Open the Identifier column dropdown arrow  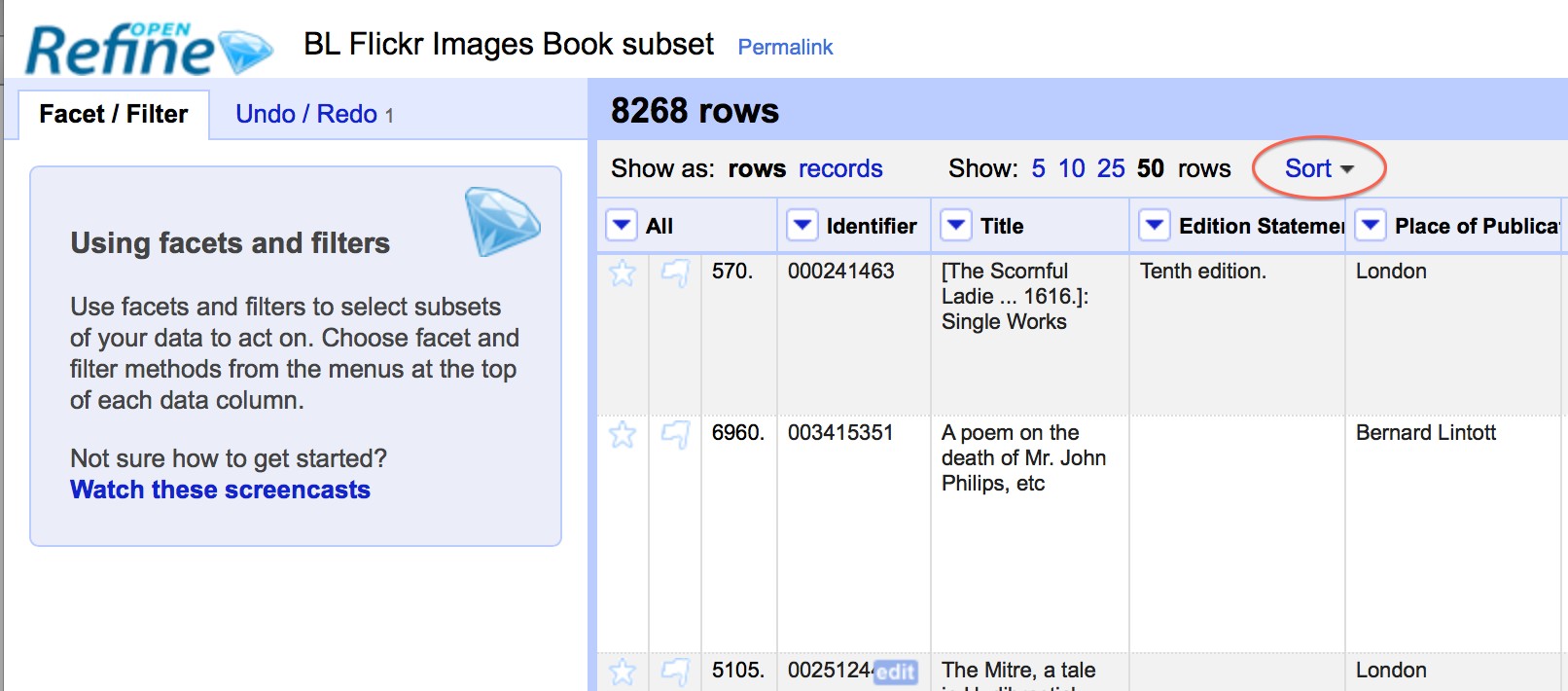(x=802, y=226)
